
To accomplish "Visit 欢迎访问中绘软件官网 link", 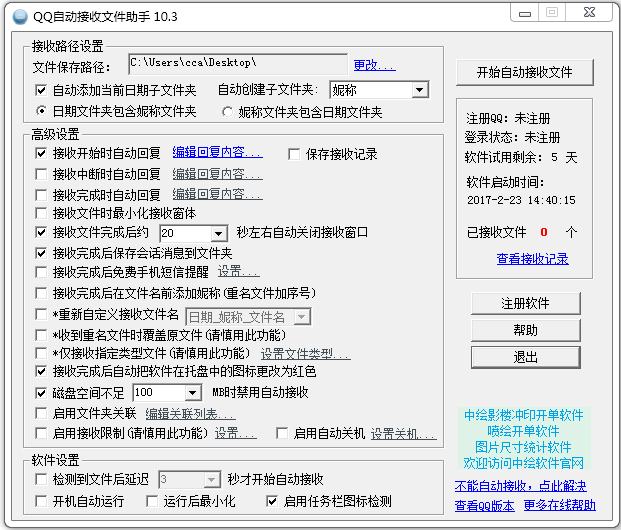I will [x=524, y=463].
